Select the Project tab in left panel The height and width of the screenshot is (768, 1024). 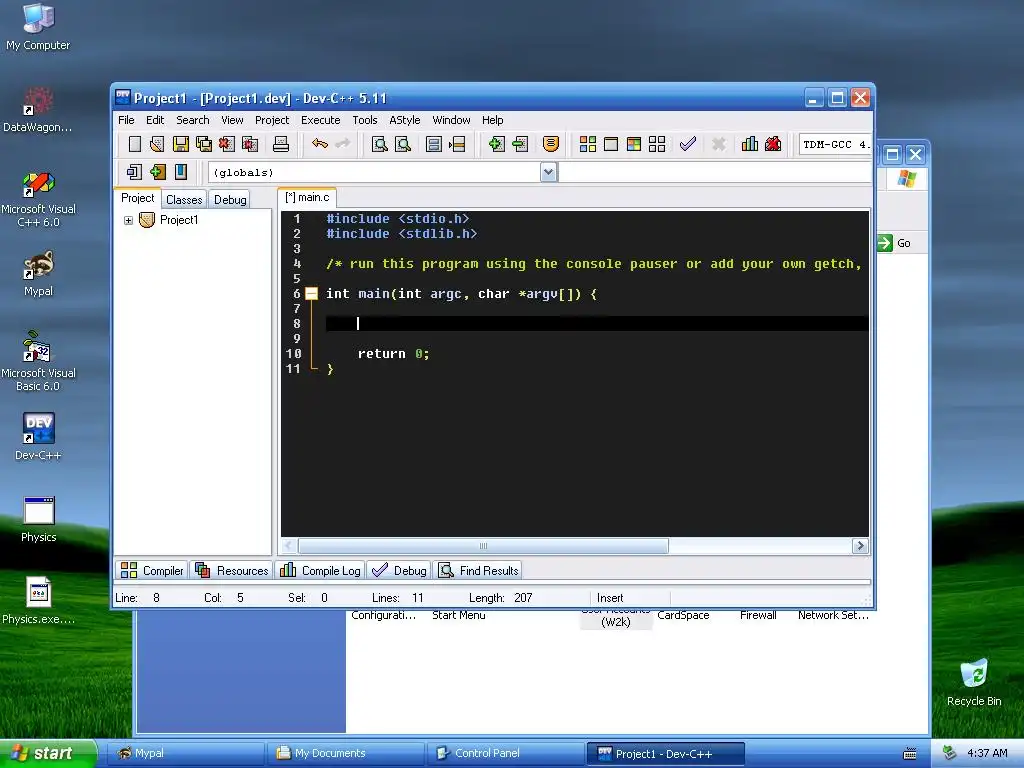(138, 198)
